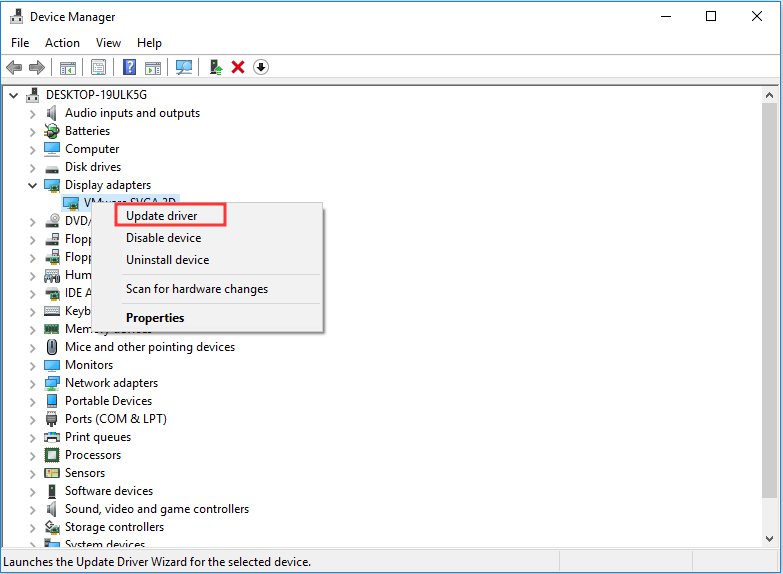The image size is (783, 574).
Task: Open Properties from the context menu
Action: click(x=208, y=318)
